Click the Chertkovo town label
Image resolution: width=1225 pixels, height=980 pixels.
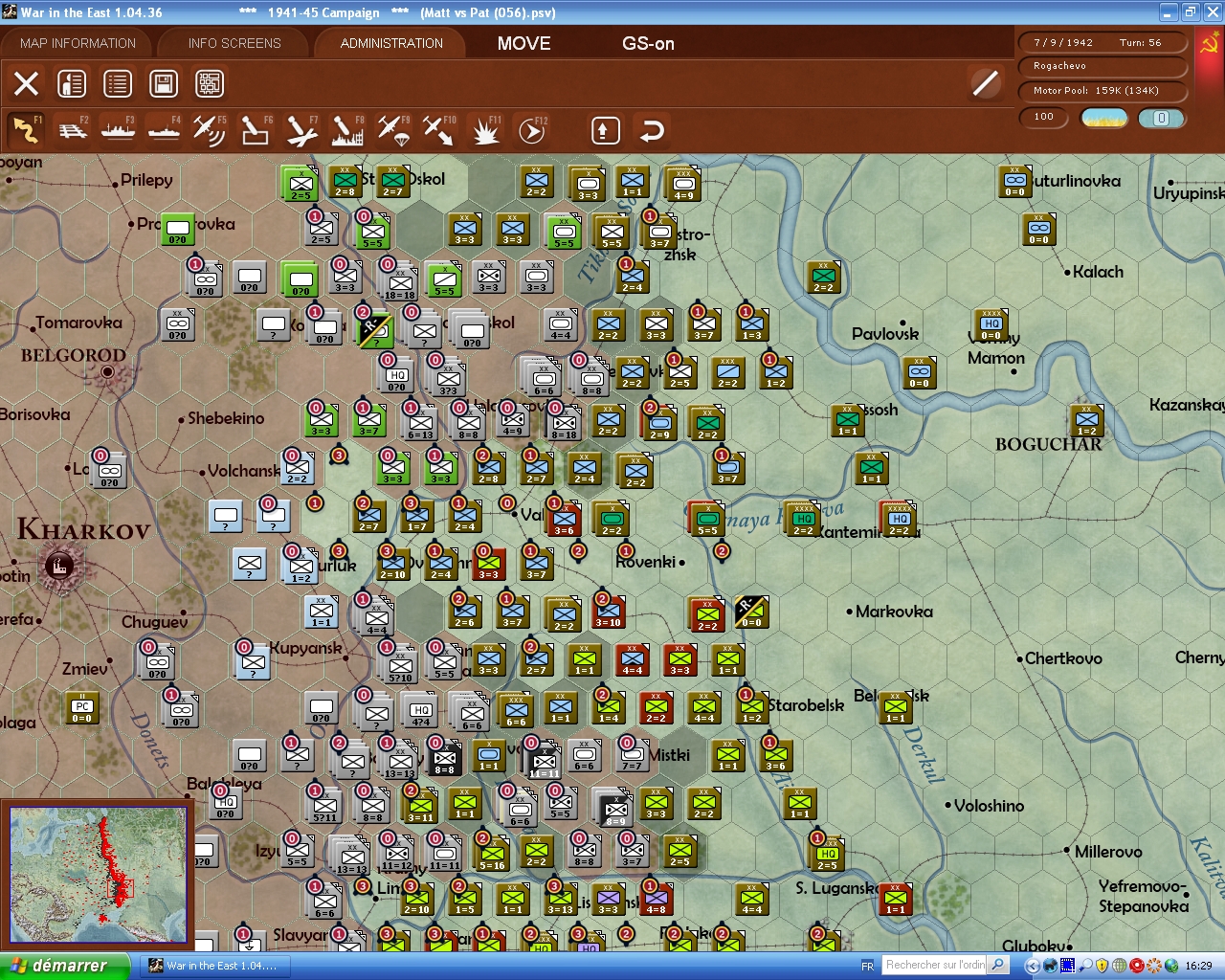[1063, 658]
